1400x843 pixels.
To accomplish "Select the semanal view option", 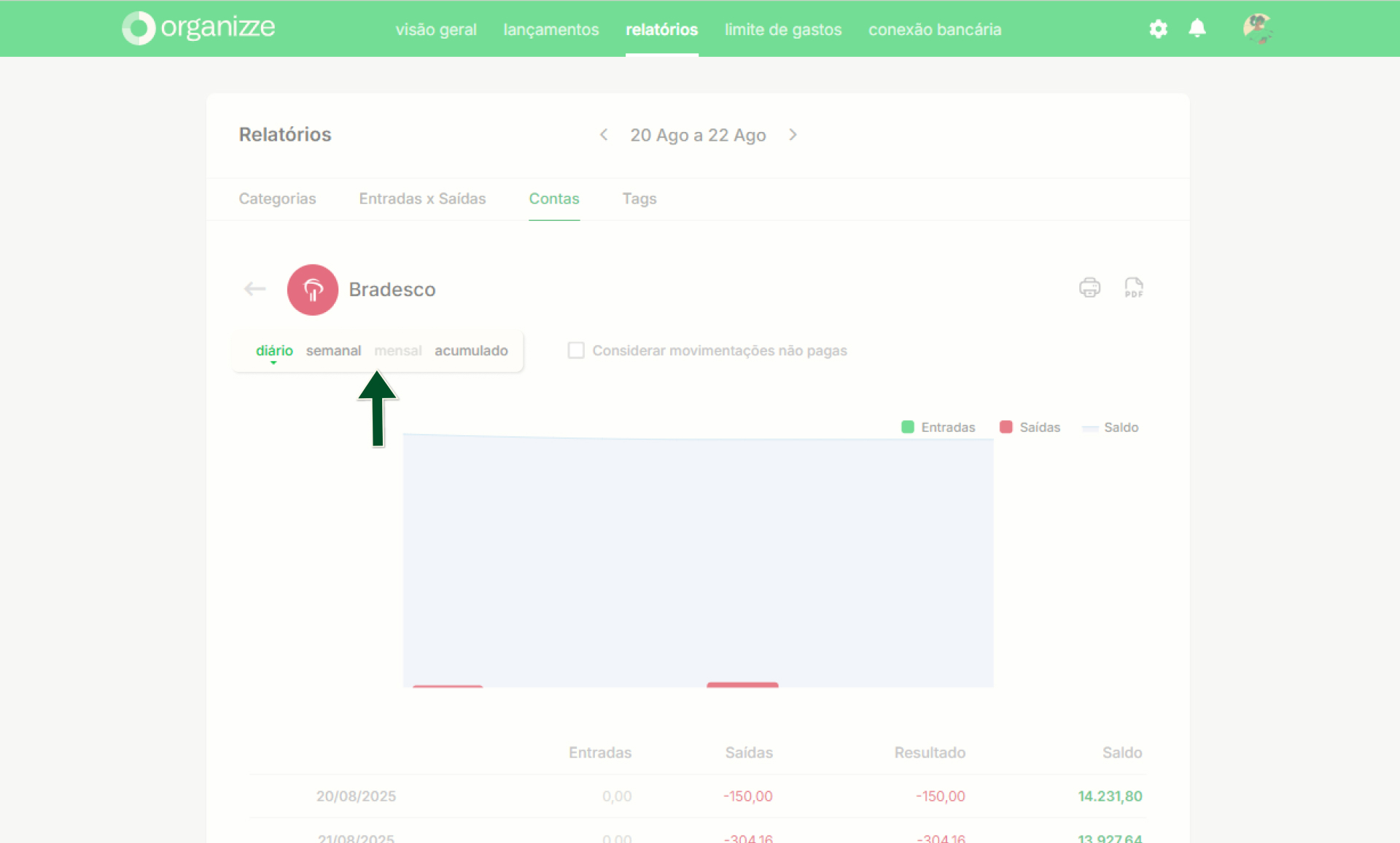I will coord(333,351).
